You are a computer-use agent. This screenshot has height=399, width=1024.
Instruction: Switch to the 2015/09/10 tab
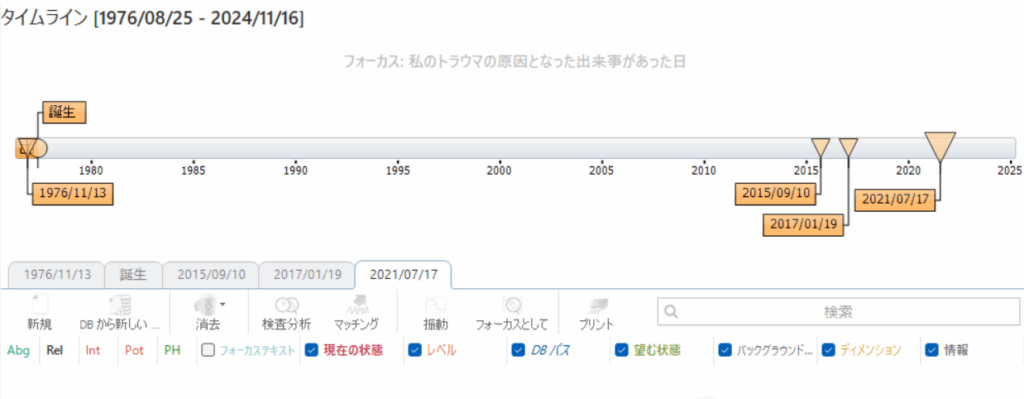click(211, 274)
